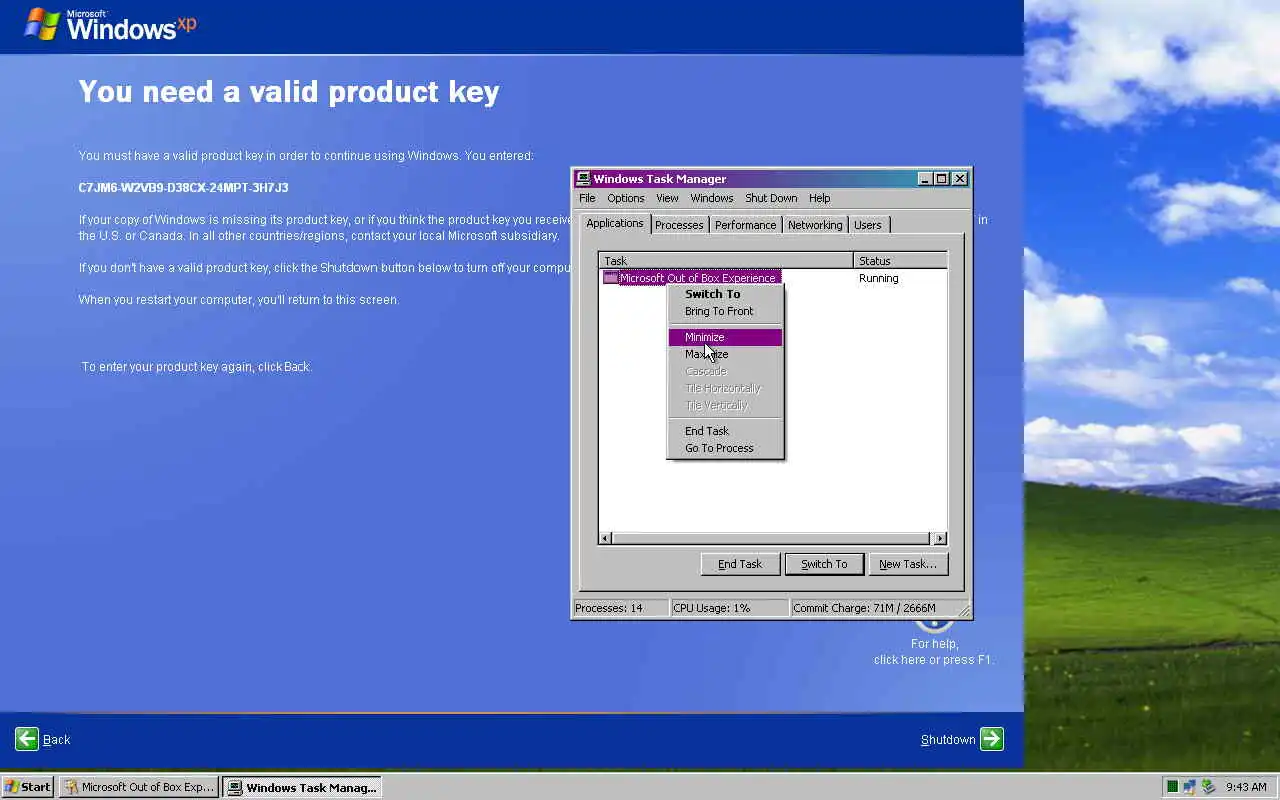Select Switch To in the context menu
The width and height of the screenshot is (1280, 800).
click(725, 294)
